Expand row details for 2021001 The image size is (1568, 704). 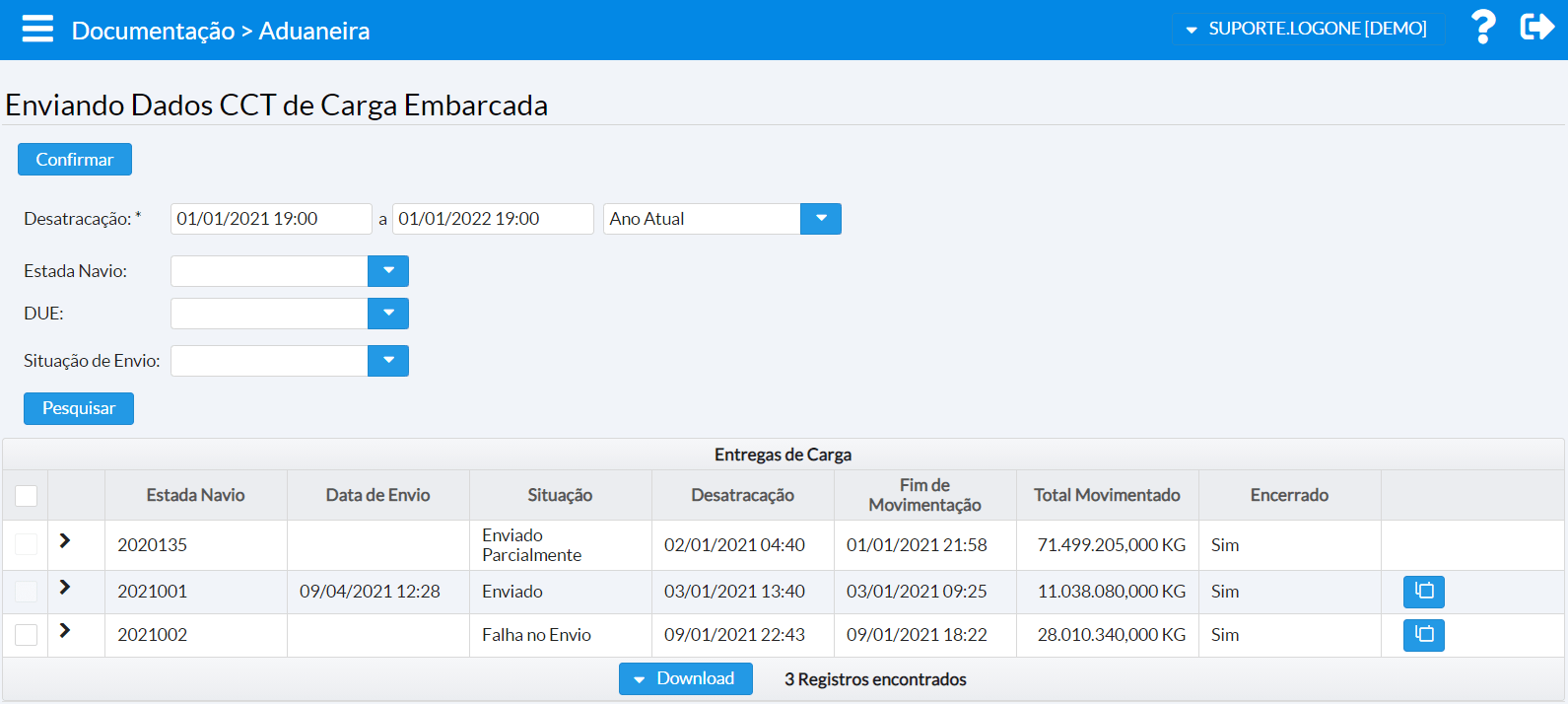(65, 588)
